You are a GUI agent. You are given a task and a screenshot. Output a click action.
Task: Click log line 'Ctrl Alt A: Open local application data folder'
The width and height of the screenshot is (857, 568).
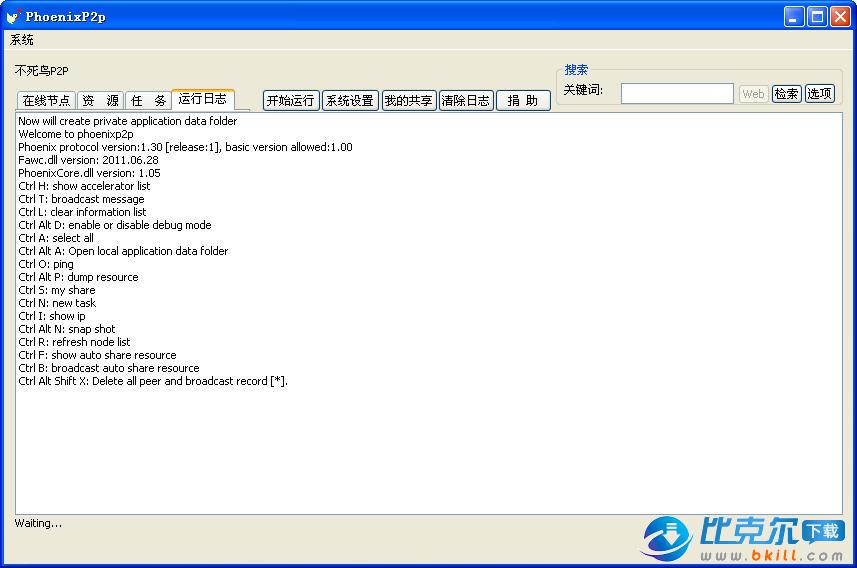click(123, 251)
